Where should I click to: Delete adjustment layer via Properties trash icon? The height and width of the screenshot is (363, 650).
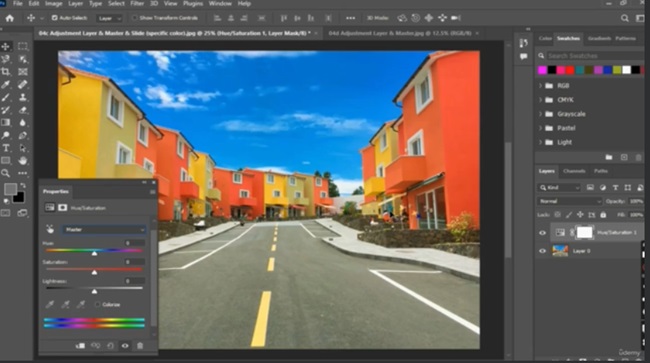point(140,346)
